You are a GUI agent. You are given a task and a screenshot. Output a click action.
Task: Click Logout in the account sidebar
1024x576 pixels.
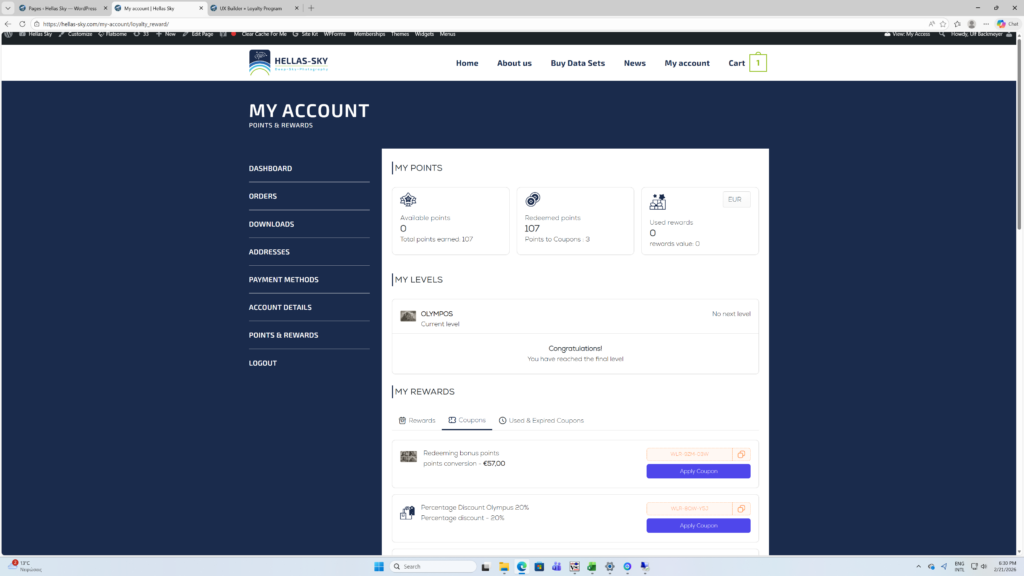263,363
